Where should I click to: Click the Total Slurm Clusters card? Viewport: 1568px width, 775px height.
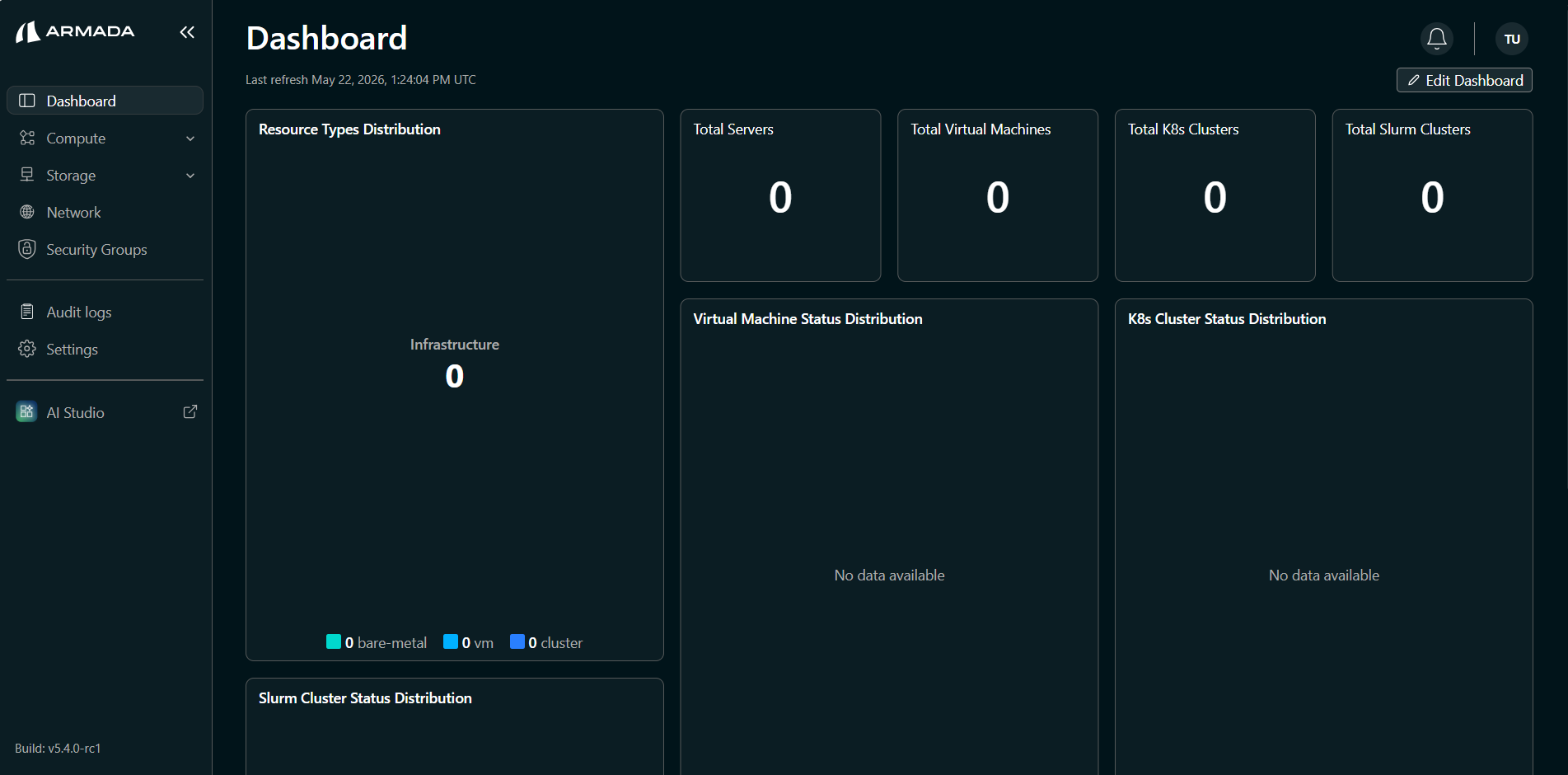[1433, 195]
